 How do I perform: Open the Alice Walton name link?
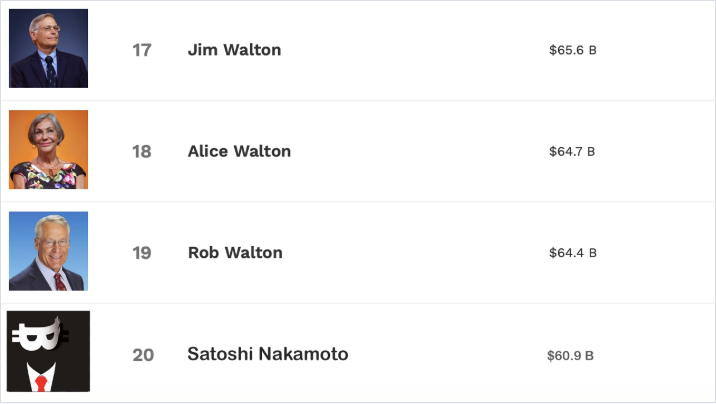239,151
